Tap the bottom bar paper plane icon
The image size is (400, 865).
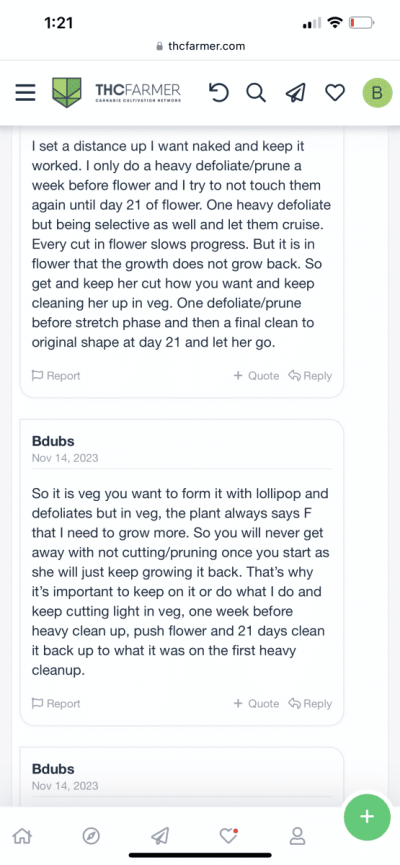[x=159, y=836]
